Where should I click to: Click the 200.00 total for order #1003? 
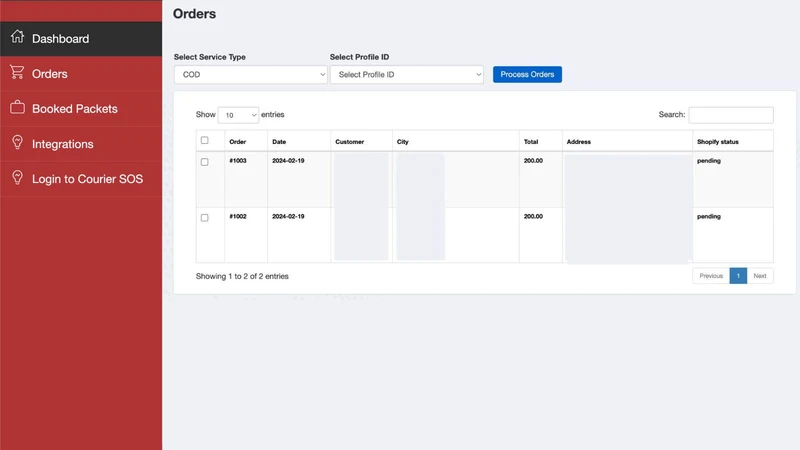[533, 161]
